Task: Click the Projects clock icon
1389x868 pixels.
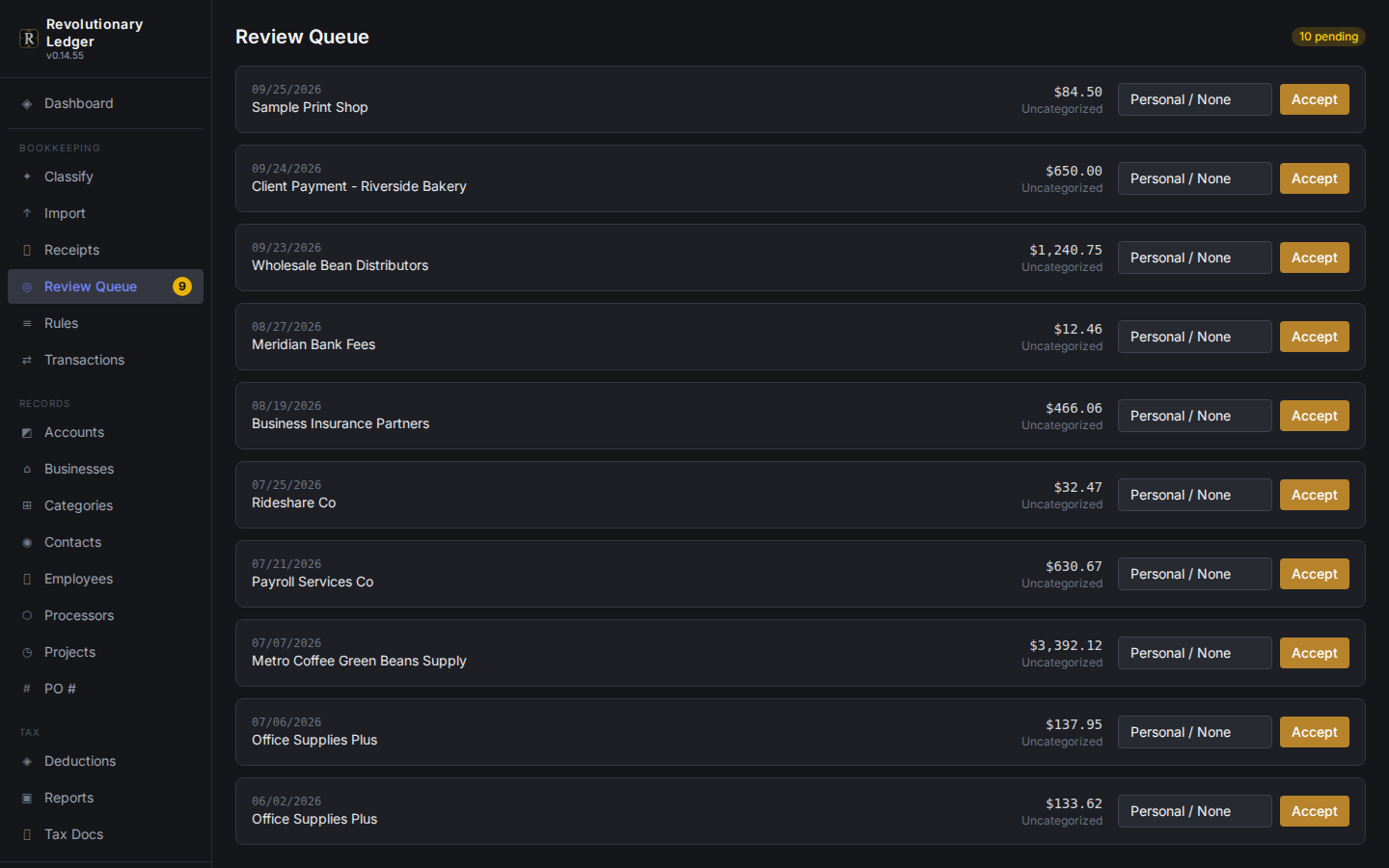Action: 27,653
